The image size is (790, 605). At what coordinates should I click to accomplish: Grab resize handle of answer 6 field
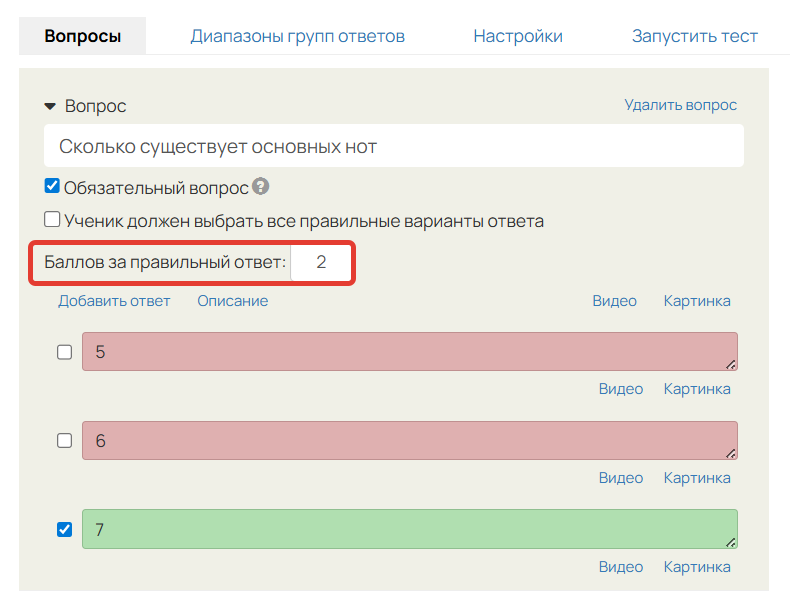731,453
